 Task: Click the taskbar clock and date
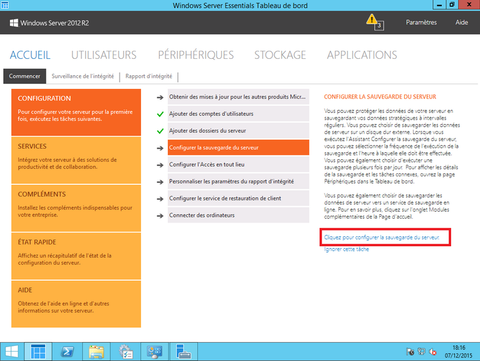click(x=459, y=352)
